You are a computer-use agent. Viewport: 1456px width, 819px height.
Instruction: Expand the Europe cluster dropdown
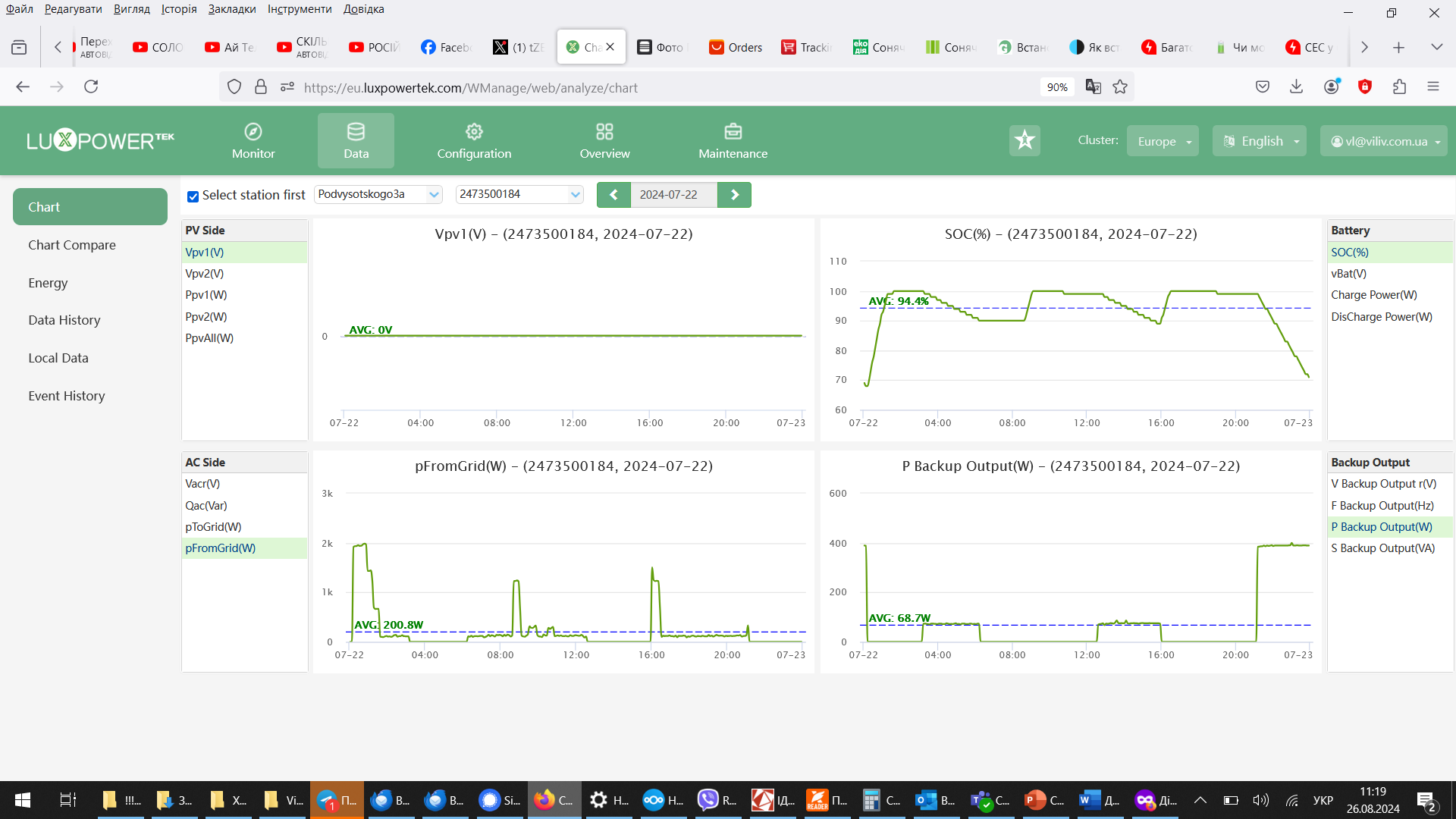(x=1164, y=140)
